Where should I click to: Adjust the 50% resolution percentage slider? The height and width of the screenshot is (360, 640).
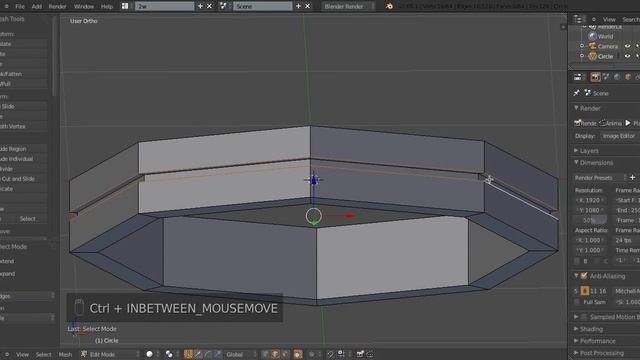tap(590, 220)
